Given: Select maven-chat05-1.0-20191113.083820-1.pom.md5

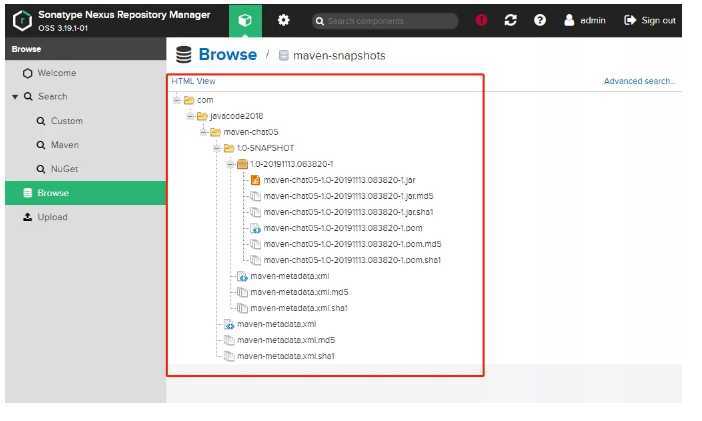Looking at the screenshot, I should [352, 244].
